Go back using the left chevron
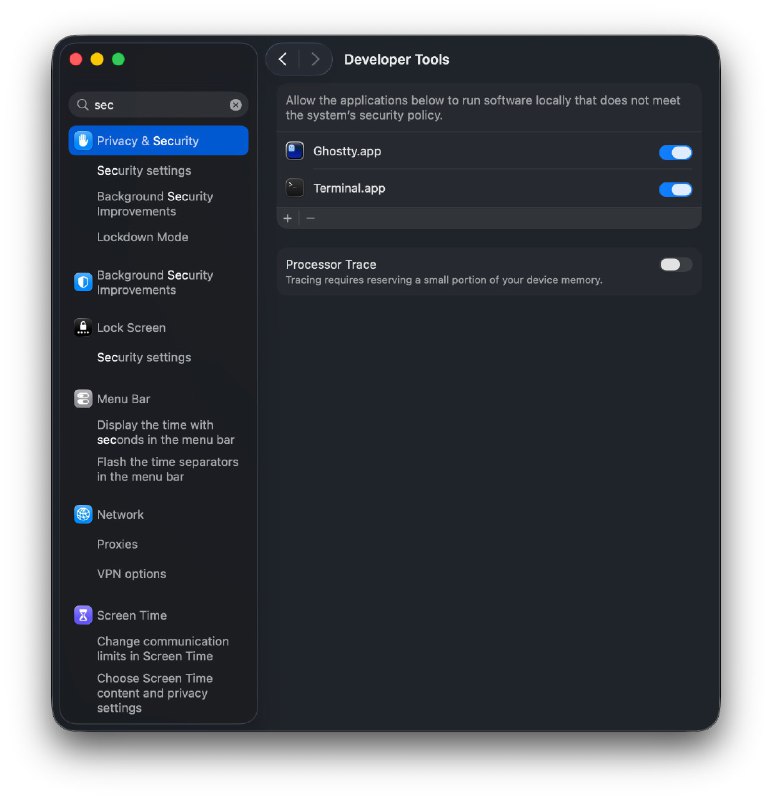Screen dimensions: 772x800 click(283, 60)
